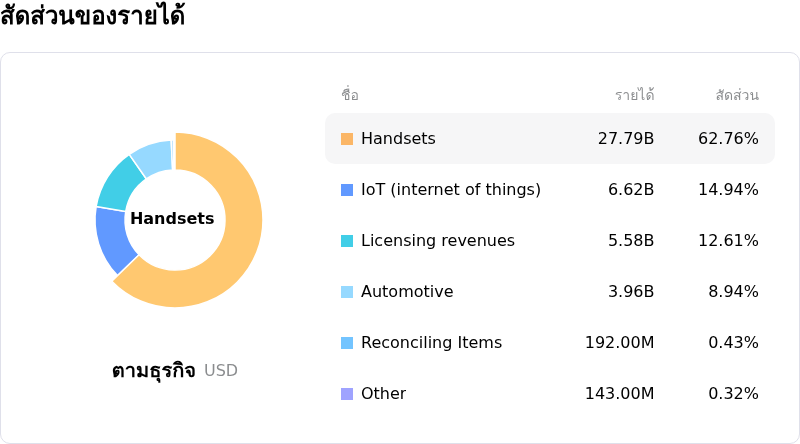Click the light blue Automotive donut segment

153,157
